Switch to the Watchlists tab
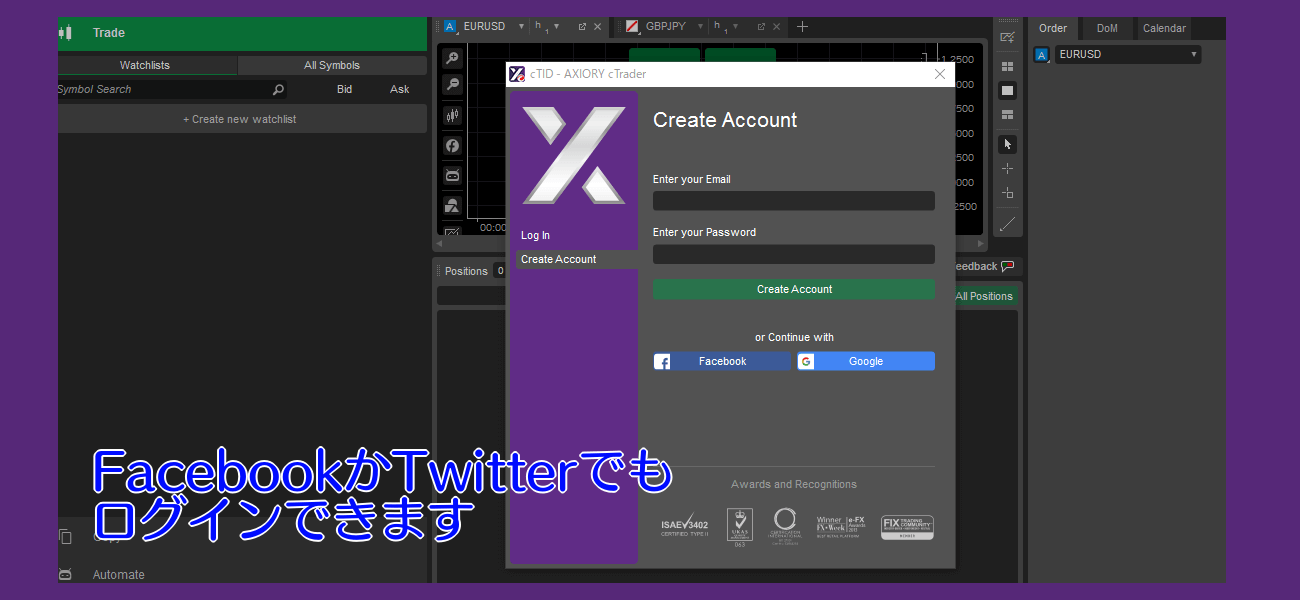This screenshot has height=600, width=1300. (145, 66)
